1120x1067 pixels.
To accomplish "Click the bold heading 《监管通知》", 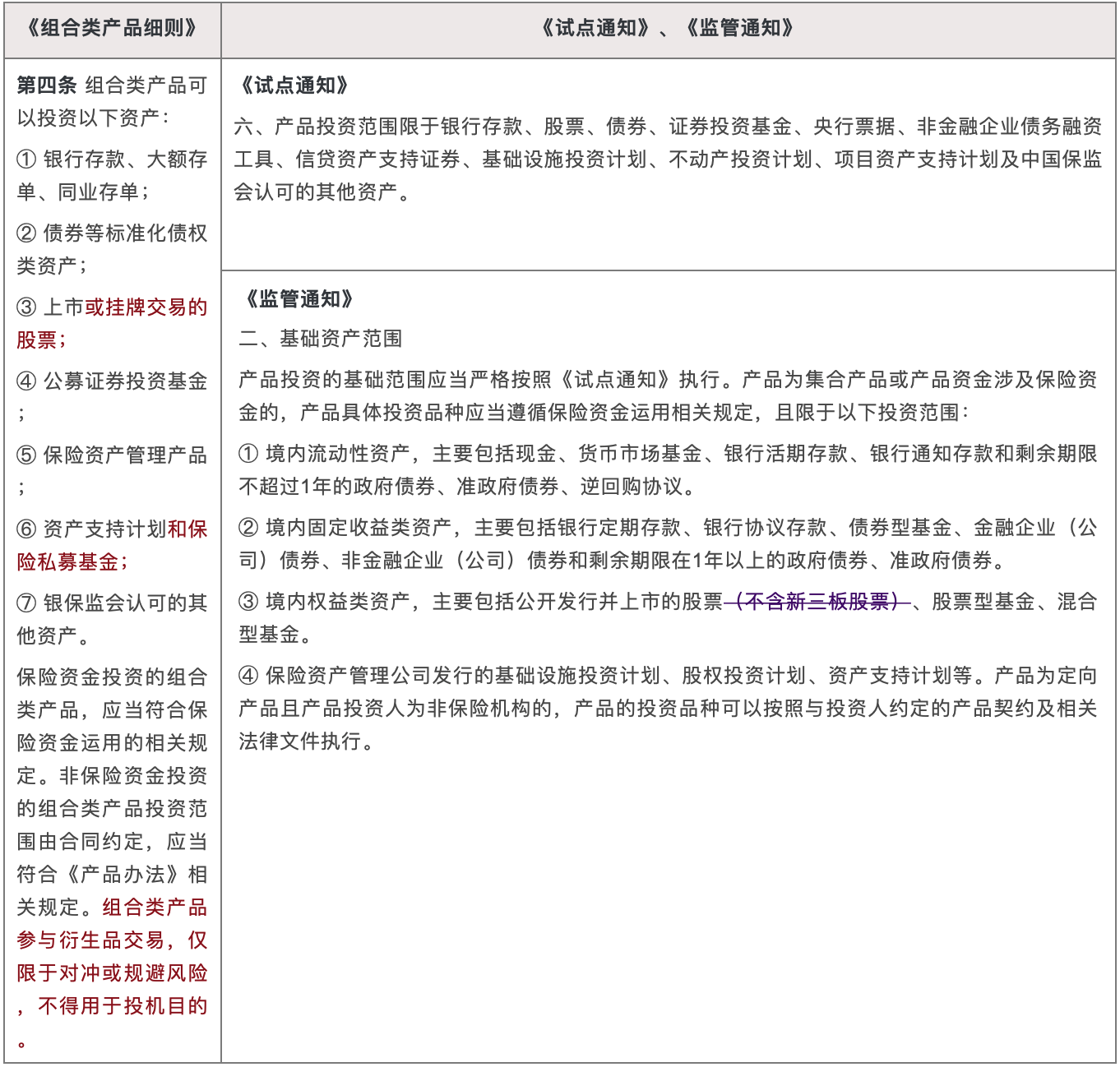I will [300, 298].
